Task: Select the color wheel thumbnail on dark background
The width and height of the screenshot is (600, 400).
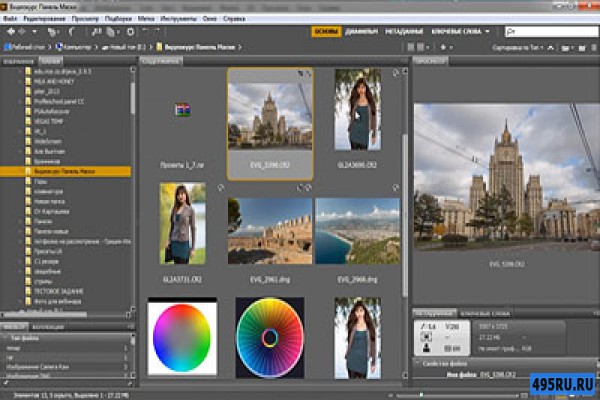Action: 270,338
